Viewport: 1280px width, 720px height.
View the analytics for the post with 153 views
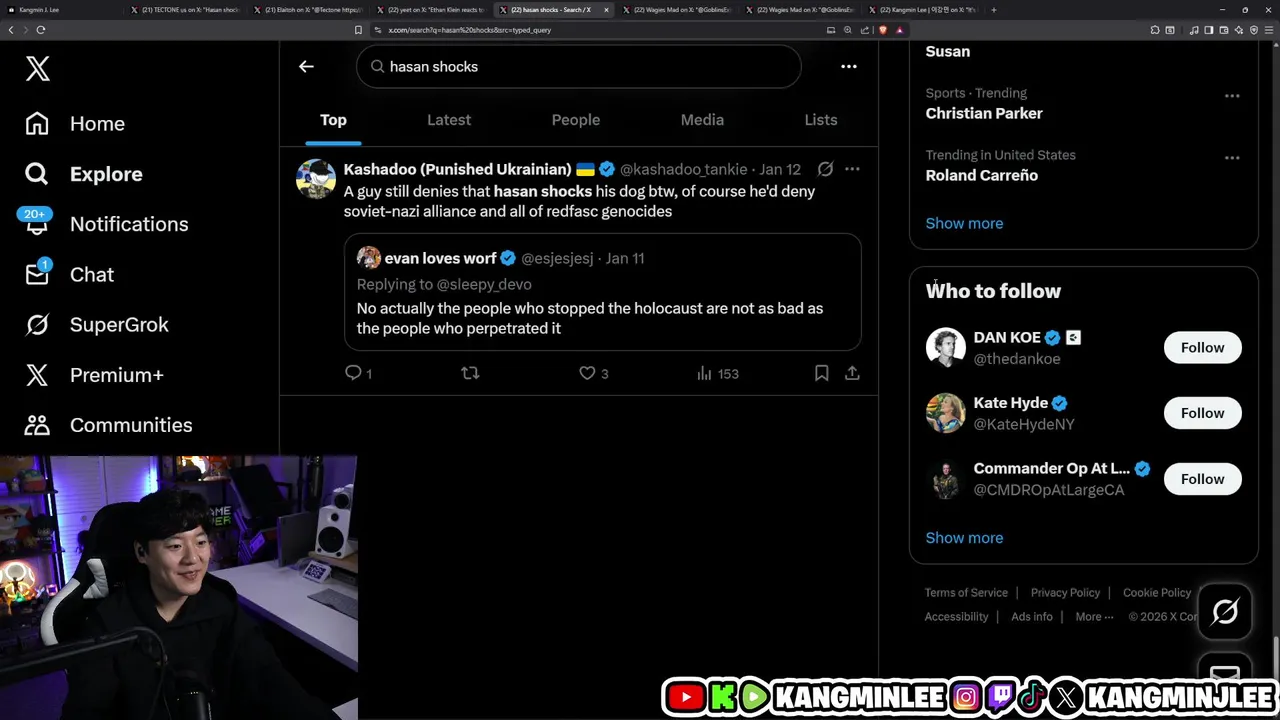[717, 373]
